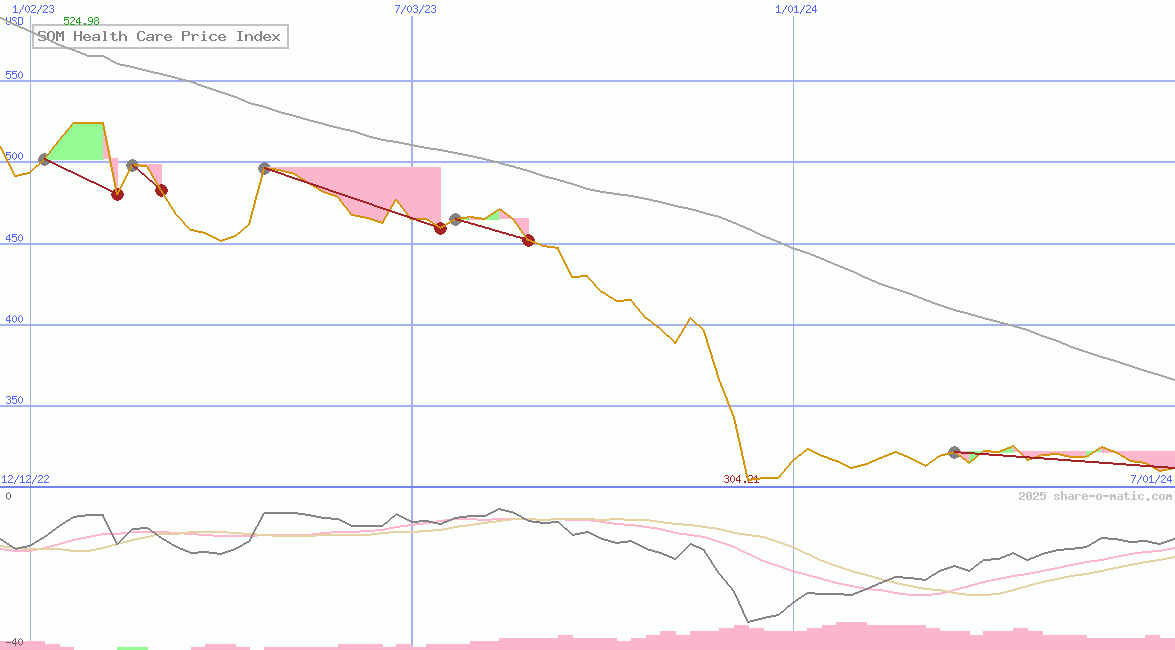1175x650 pixels.
Task: Select the 7/03/23 date label at top
Action: pyautogui.click(x=415, y=9)
